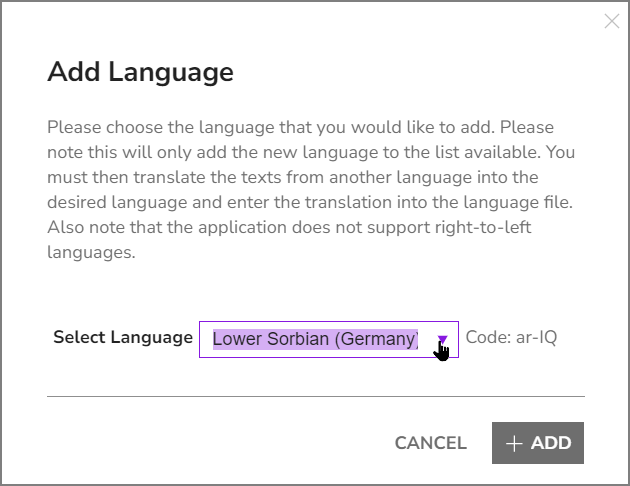Select the Lower Sorbian (Germany) combo box

[x=329, y=339]
